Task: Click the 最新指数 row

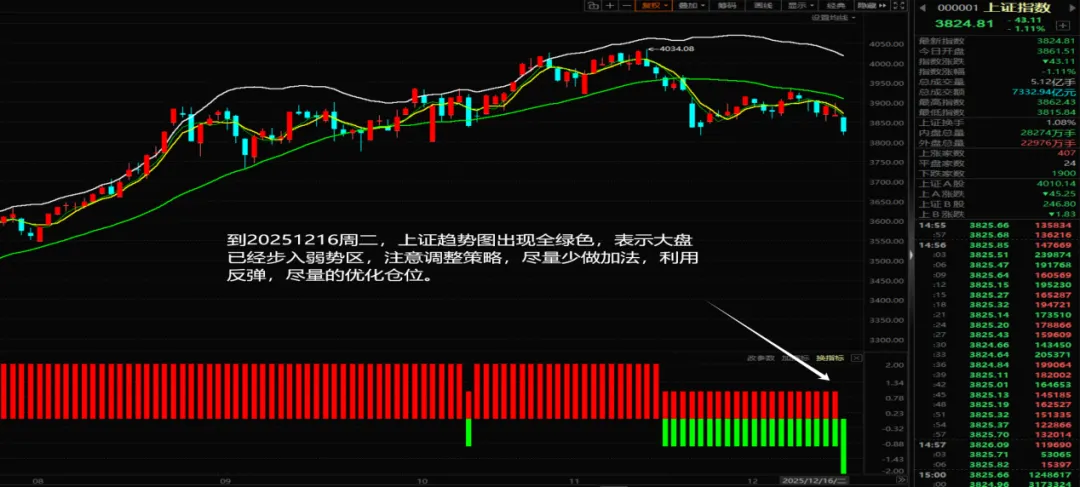Action: click(x=998, y=40)
